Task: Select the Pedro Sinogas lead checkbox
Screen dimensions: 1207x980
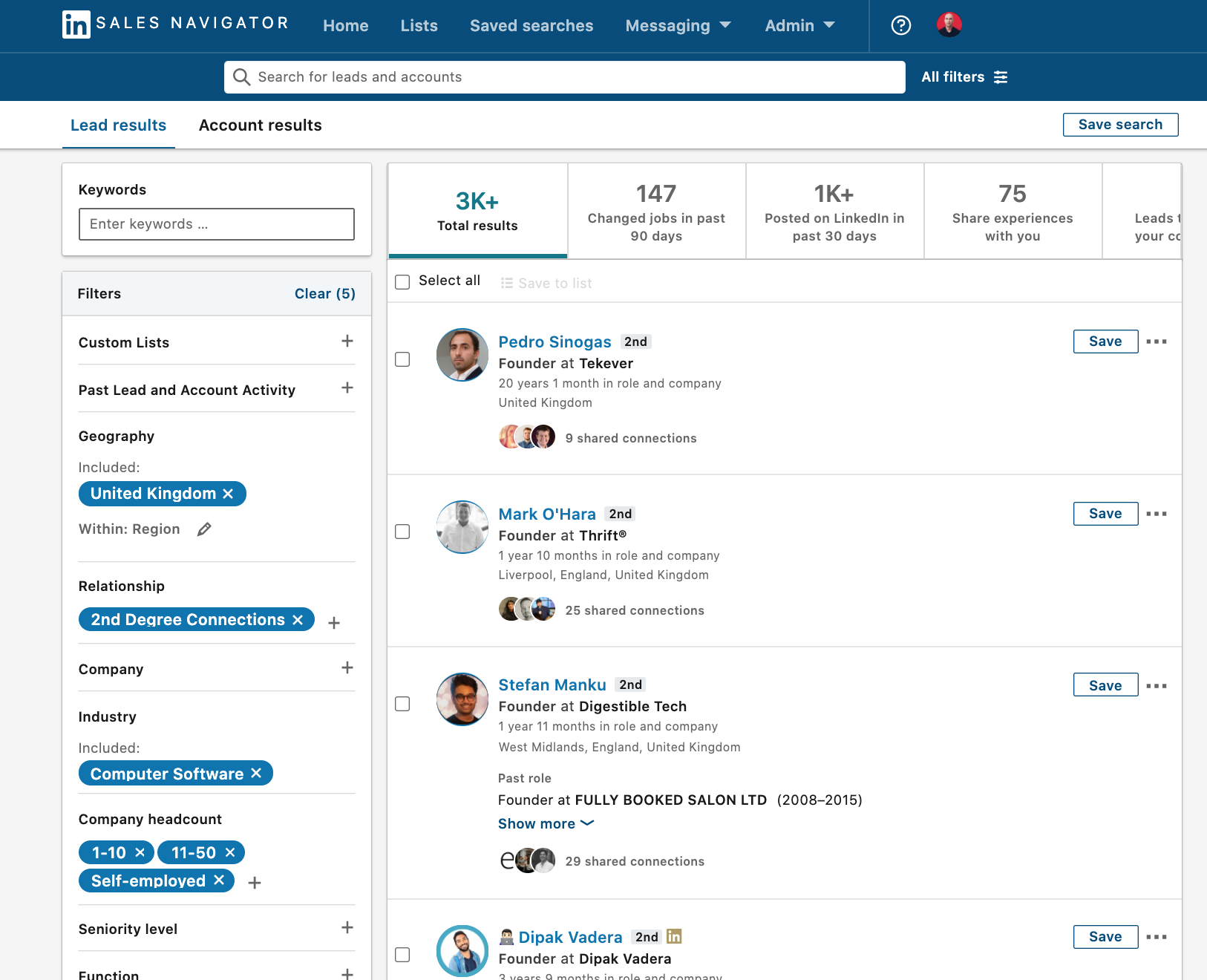Action: point(402,359)
